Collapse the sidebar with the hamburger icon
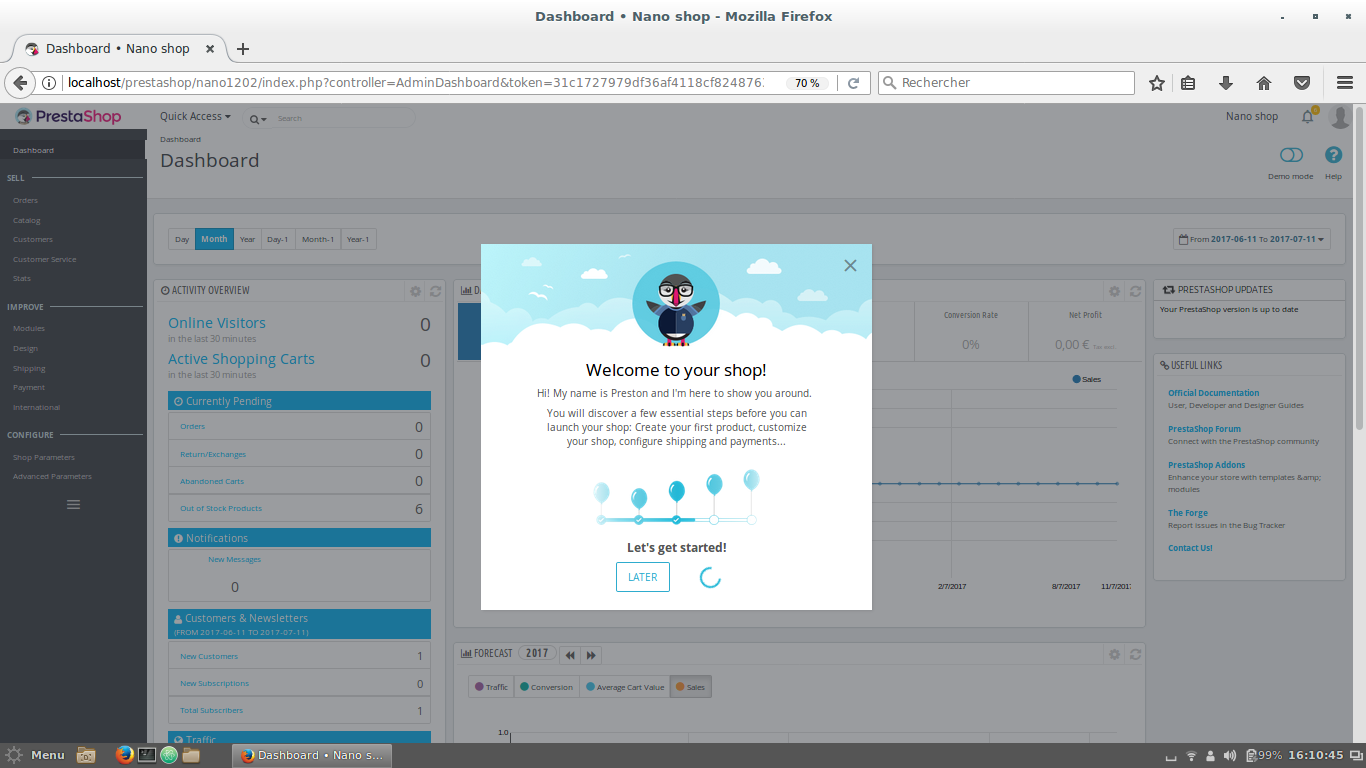 coord(73,505)
